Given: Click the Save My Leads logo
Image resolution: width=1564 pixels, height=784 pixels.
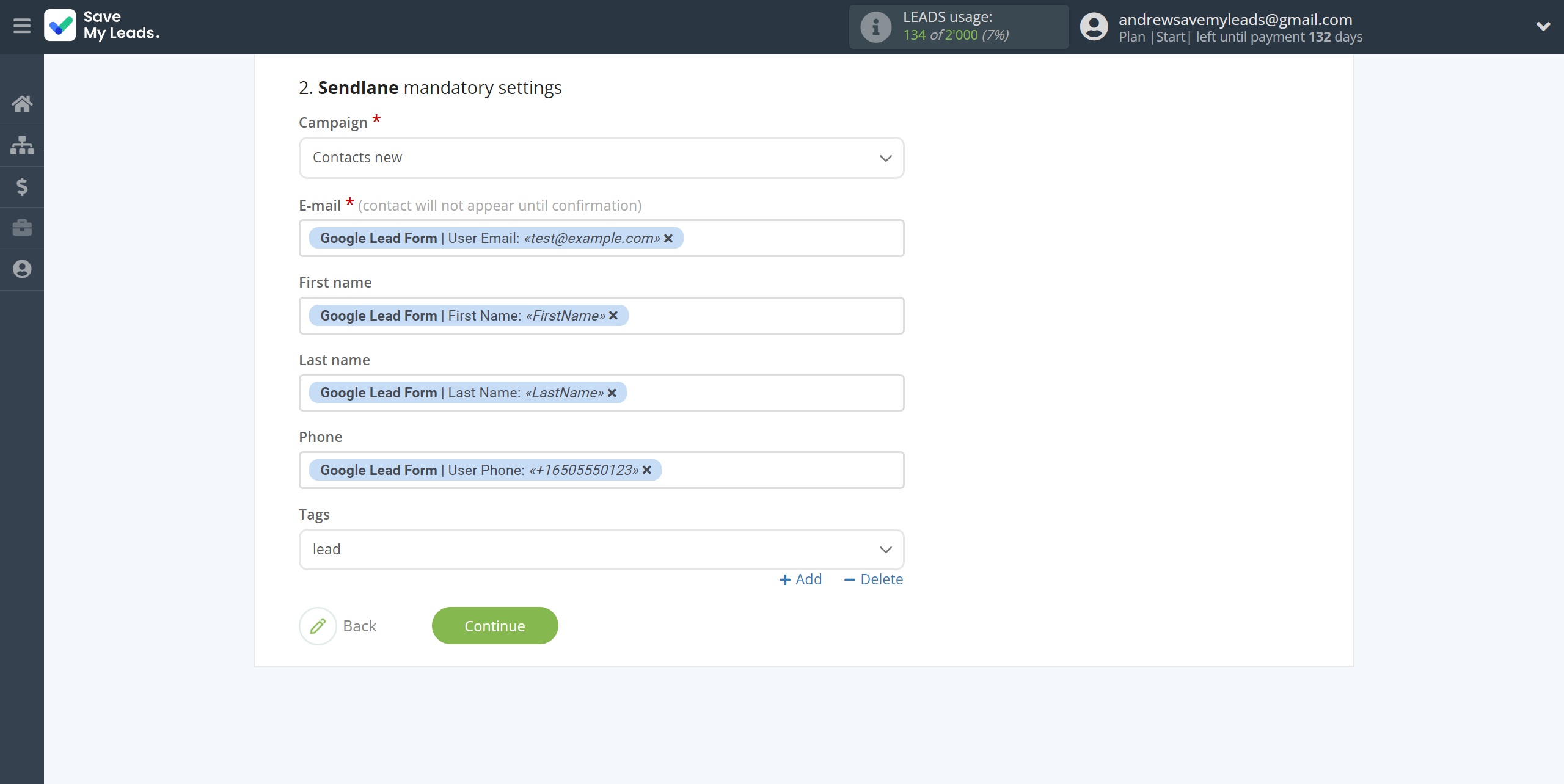Looking at the screenshot, I should tap(102, 26).
